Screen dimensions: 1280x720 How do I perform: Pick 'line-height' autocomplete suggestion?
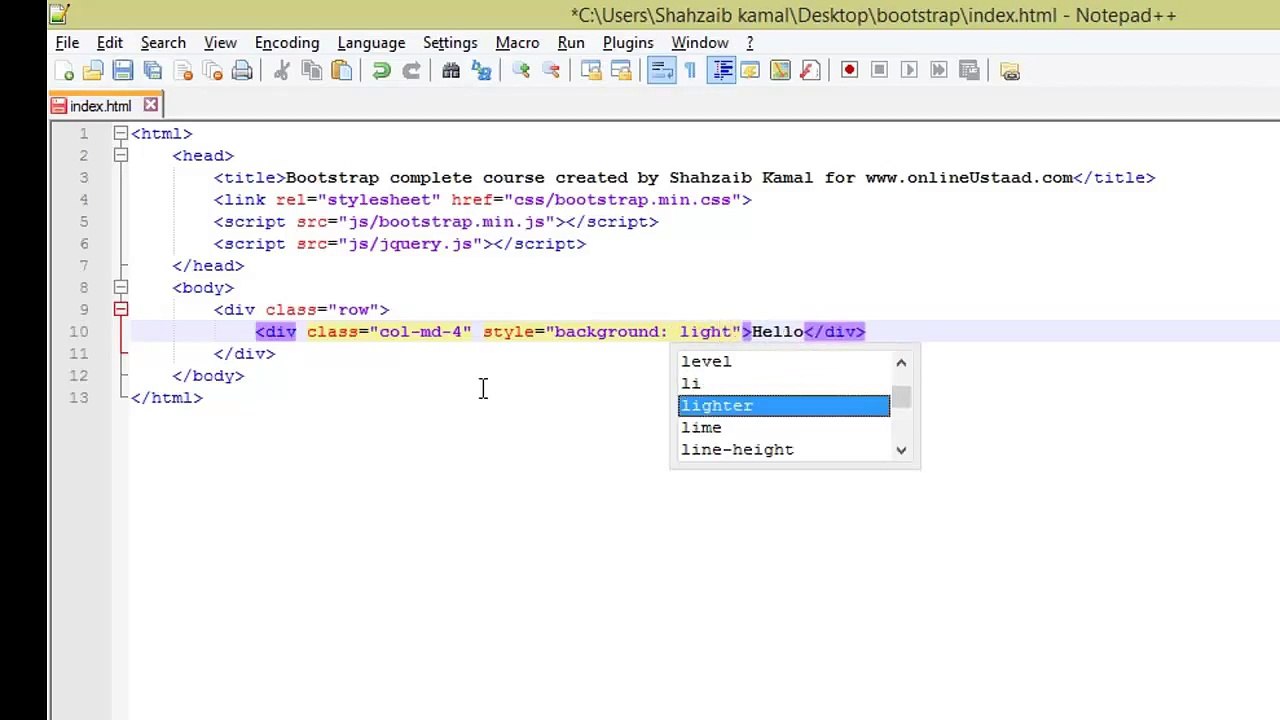point(784,450)
